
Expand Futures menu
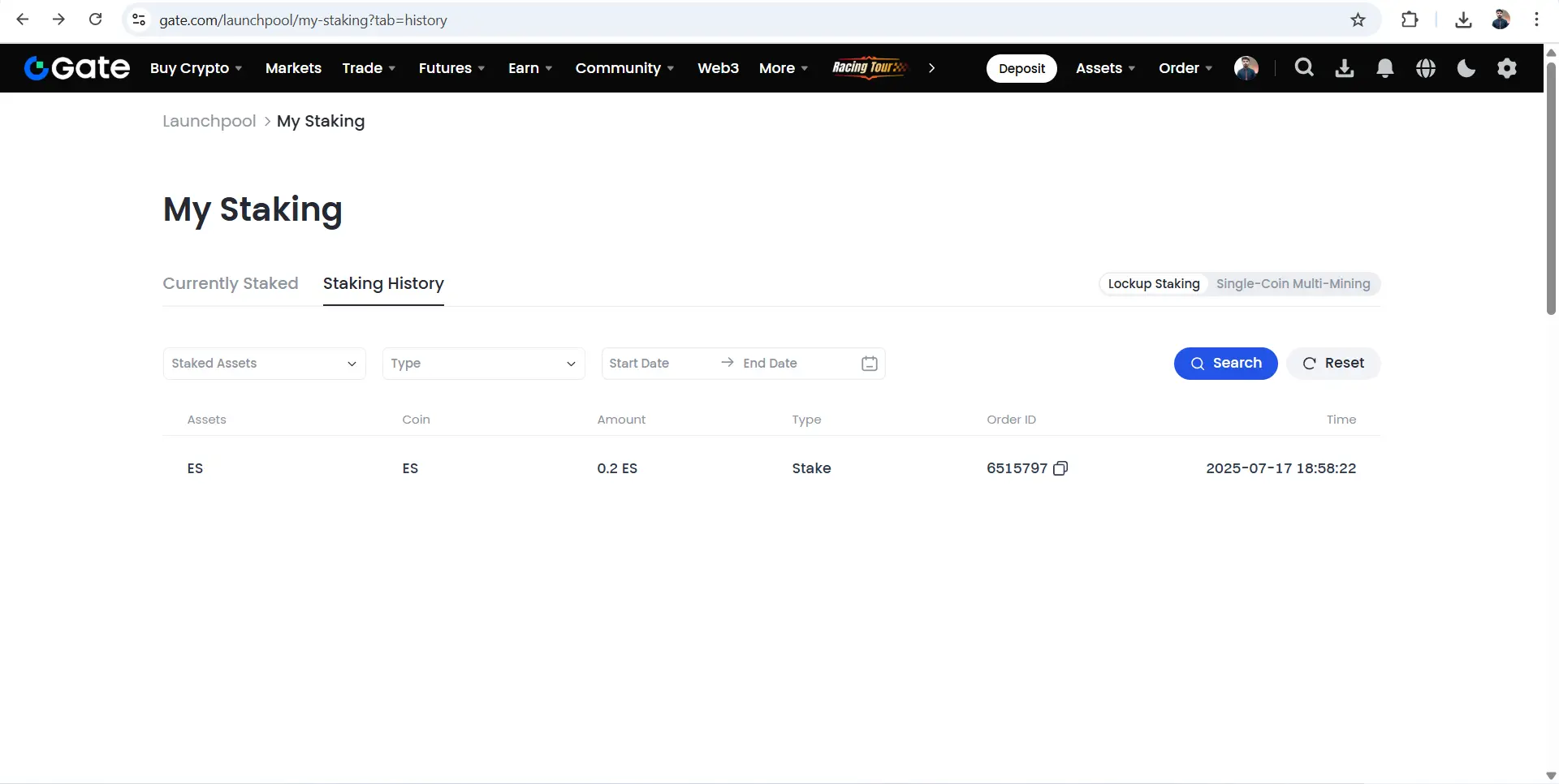tap(451, 68)
